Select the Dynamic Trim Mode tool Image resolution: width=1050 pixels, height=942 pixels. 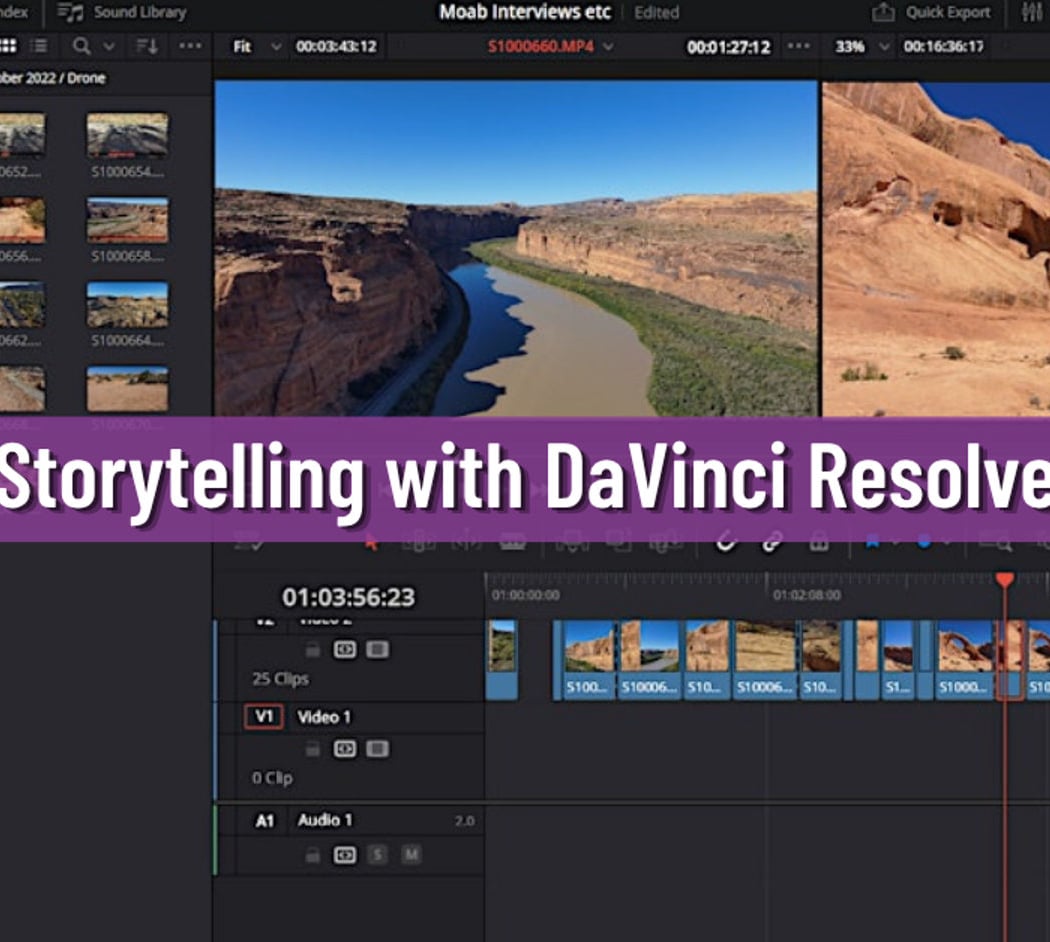coord(467,542)
